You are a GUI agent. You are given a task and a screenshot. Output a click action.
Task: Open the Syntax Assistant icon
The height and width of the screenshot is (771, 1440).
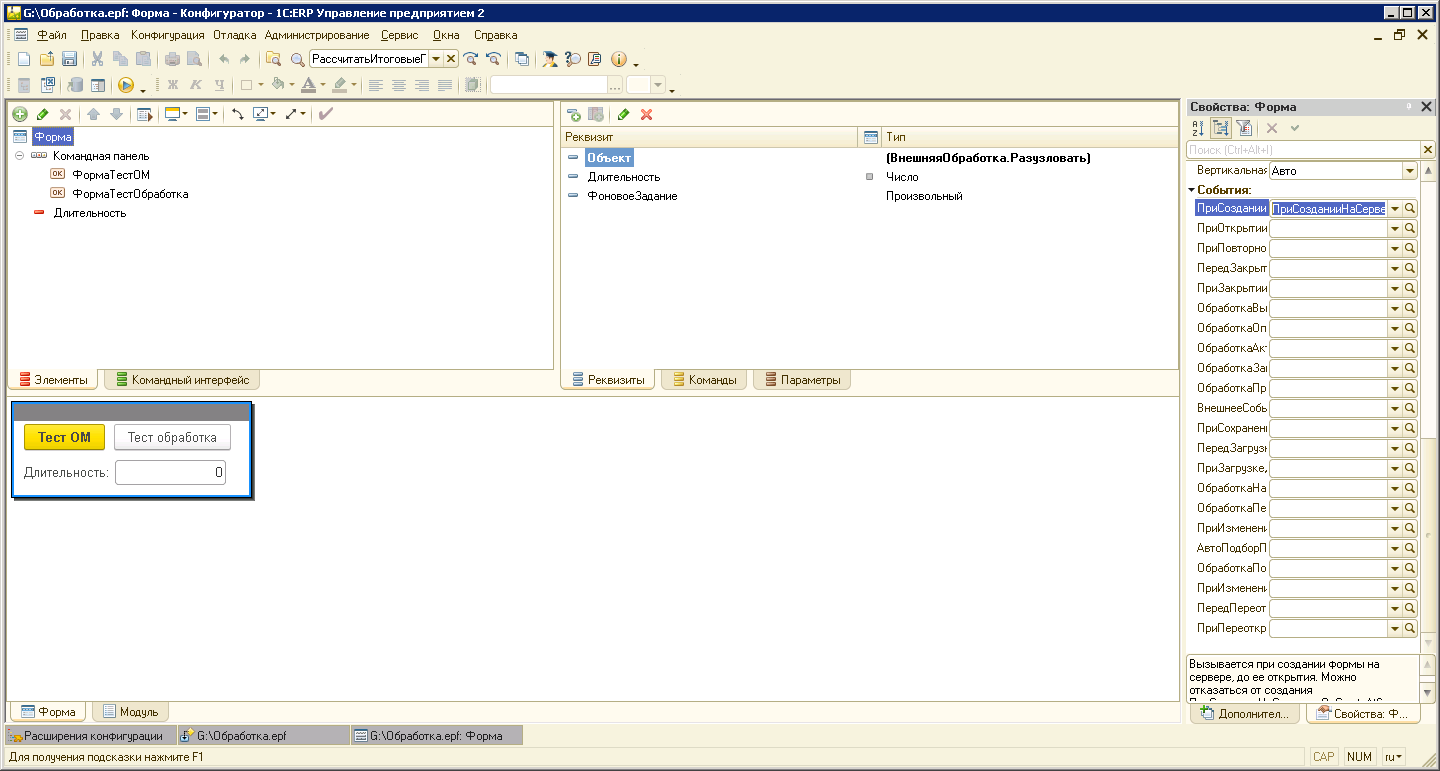(573, 59)
